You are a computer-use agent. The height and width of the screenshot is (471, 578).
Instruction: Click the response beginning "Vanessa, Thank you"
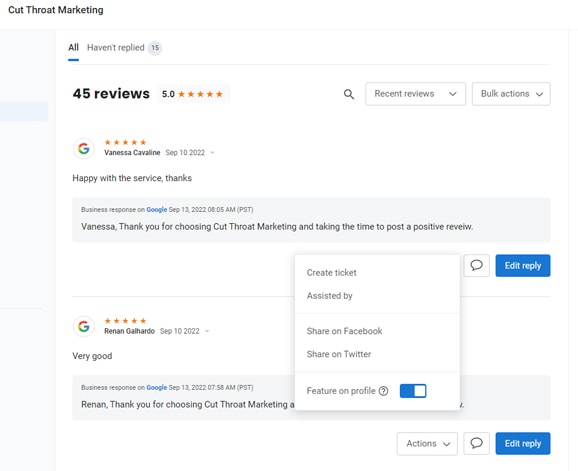[x=277, y=226]
